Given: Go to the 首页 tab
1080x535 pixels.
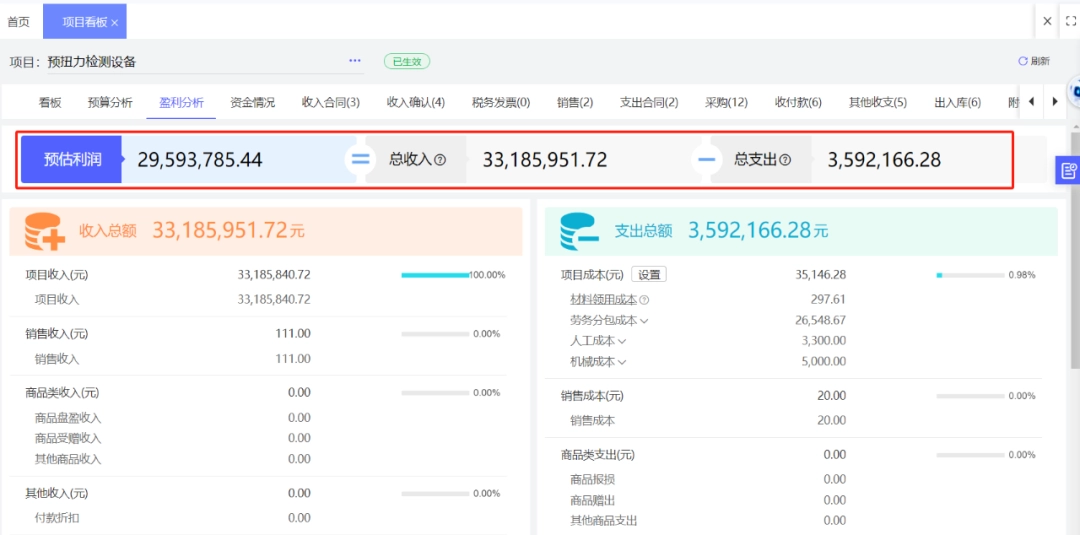Looking at the screenshot, I should (x=18, y=21).
